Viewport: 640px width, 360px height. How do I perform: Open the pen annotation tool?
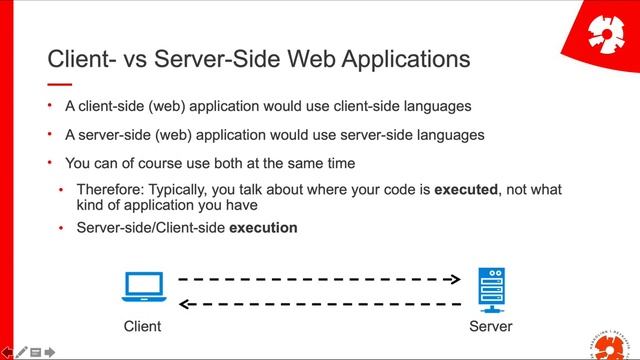click(x=22, y=352)
